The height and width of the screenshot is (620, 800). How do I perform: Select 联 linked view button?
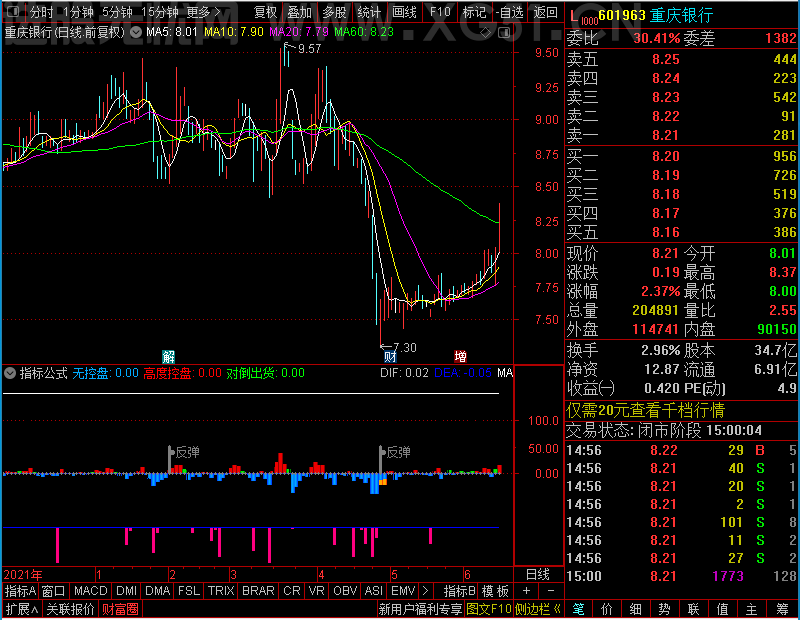click(x=693, y=609)
